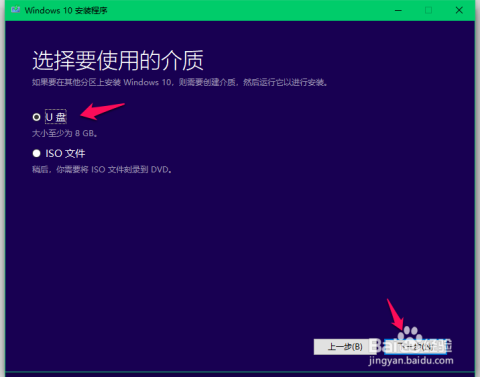Close the Windows 10 安装程序 window
The width and height of the screenshot is (480, 377).
(x=459, y=10)
